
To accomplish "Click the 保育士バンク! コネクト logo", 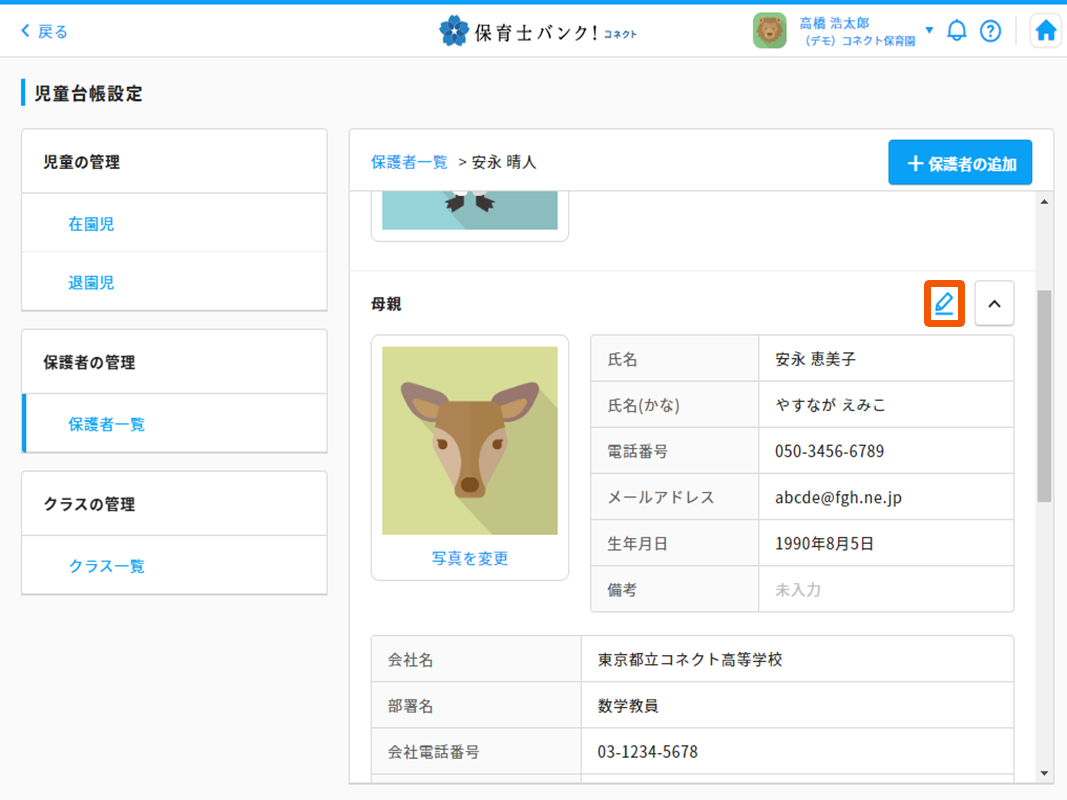I will click(x=538, y=31).
